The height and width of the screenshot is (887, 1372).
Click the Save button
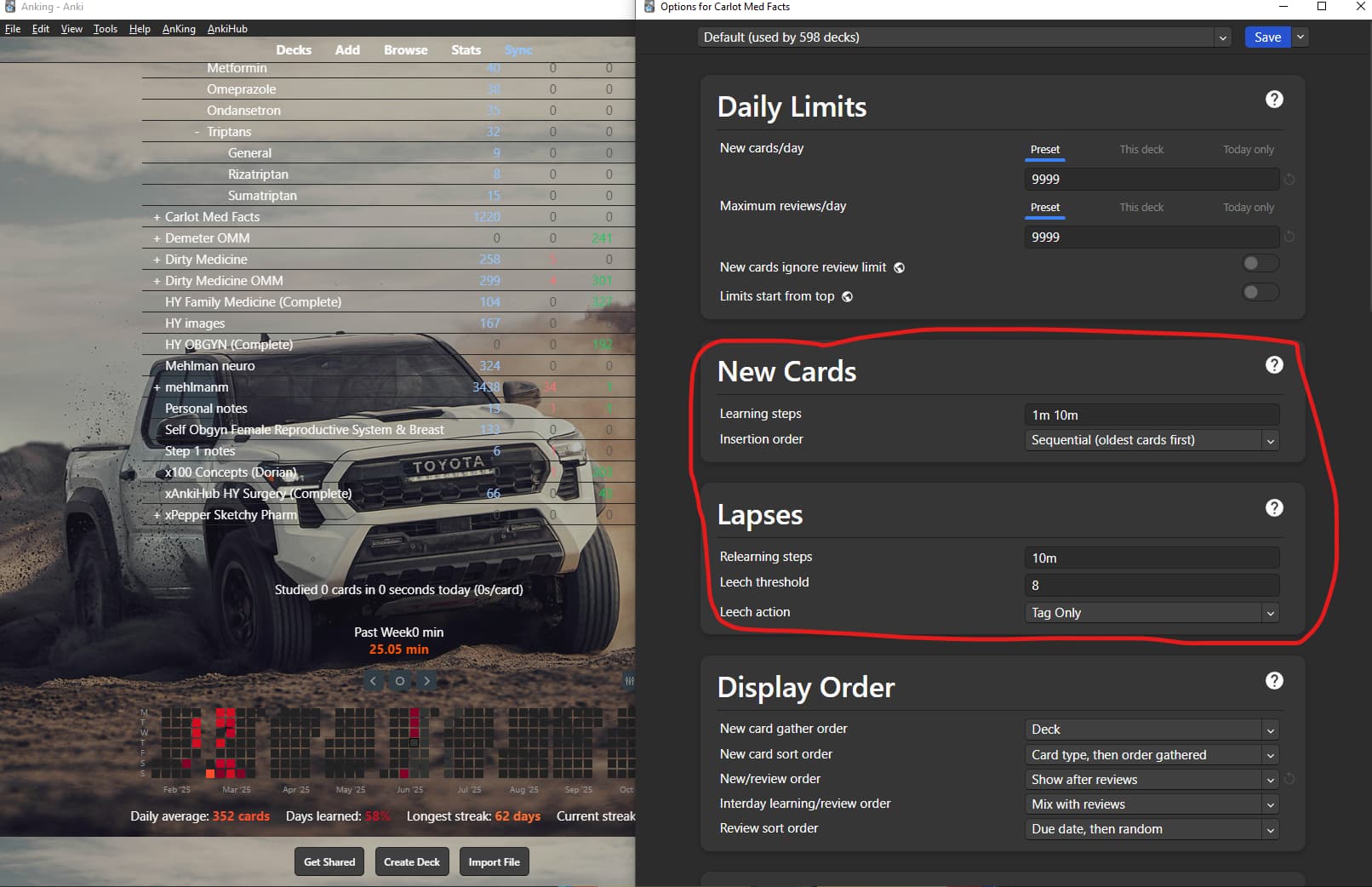point(1267,37)
